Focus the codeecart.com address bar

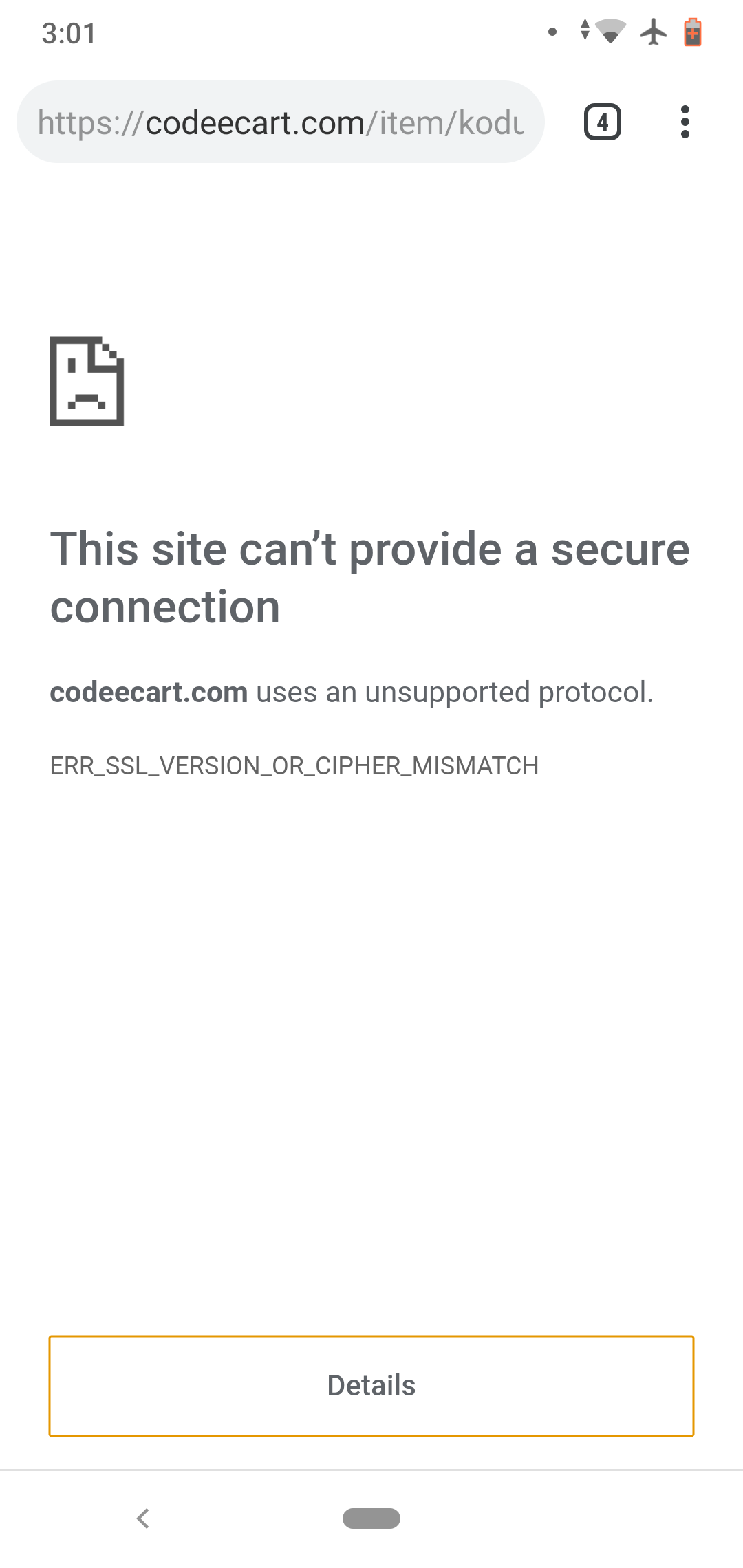coord(281,122)
